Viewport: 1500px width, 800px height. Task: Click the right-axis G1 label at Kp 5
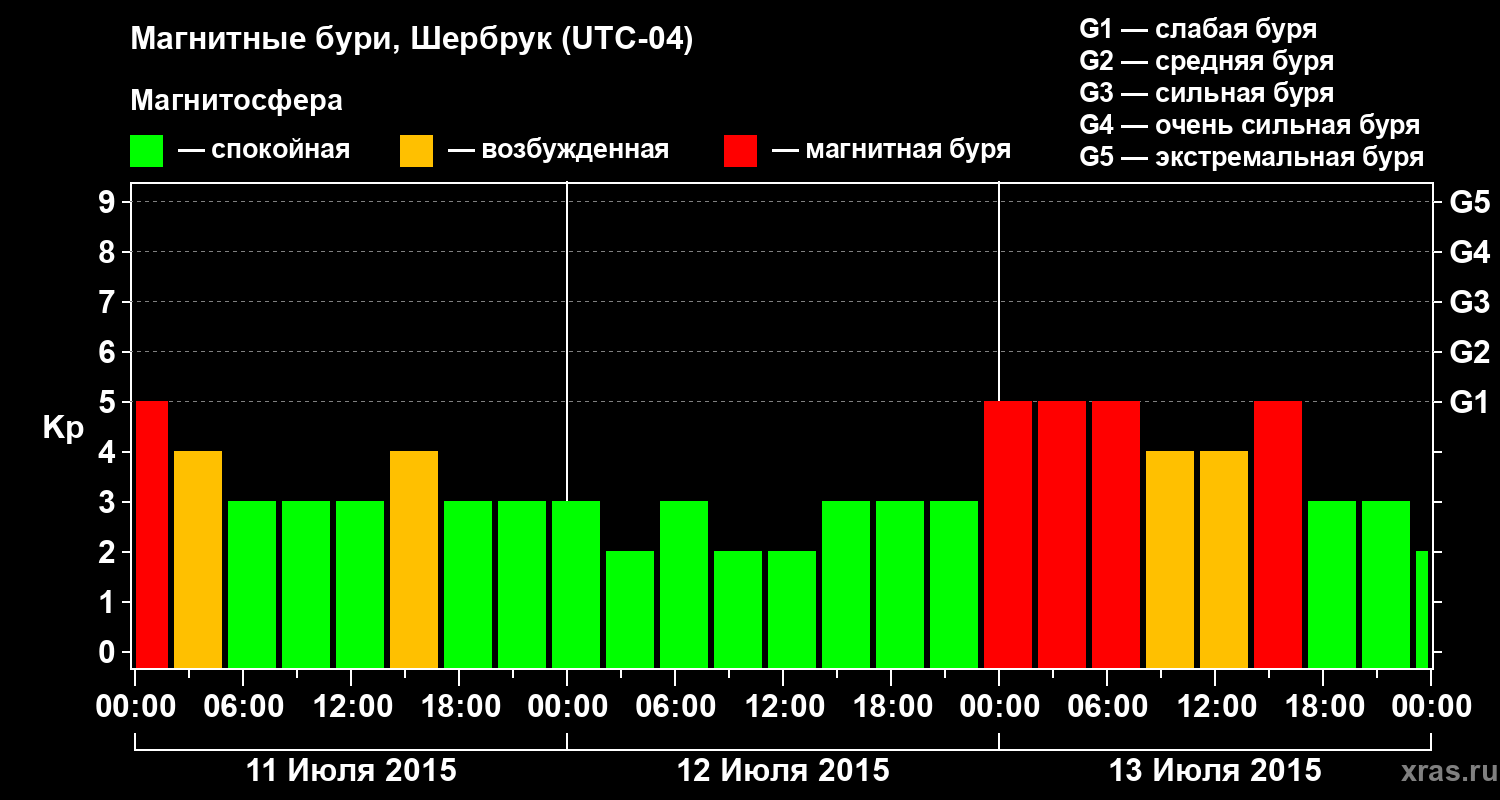coord(1469,403)
